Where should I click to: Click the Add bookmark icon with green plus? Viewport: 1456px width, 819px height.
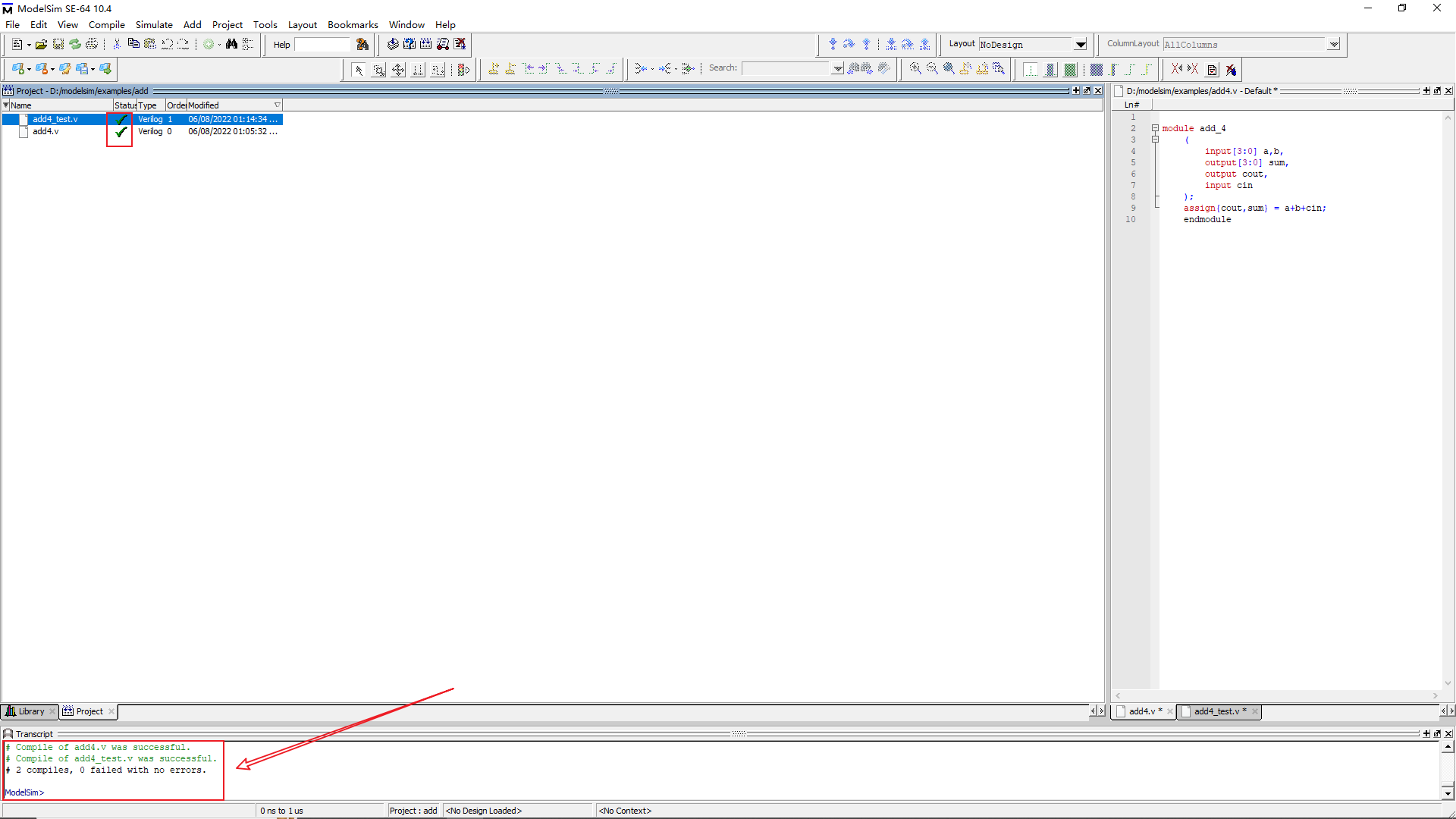[x=17, y=69]
